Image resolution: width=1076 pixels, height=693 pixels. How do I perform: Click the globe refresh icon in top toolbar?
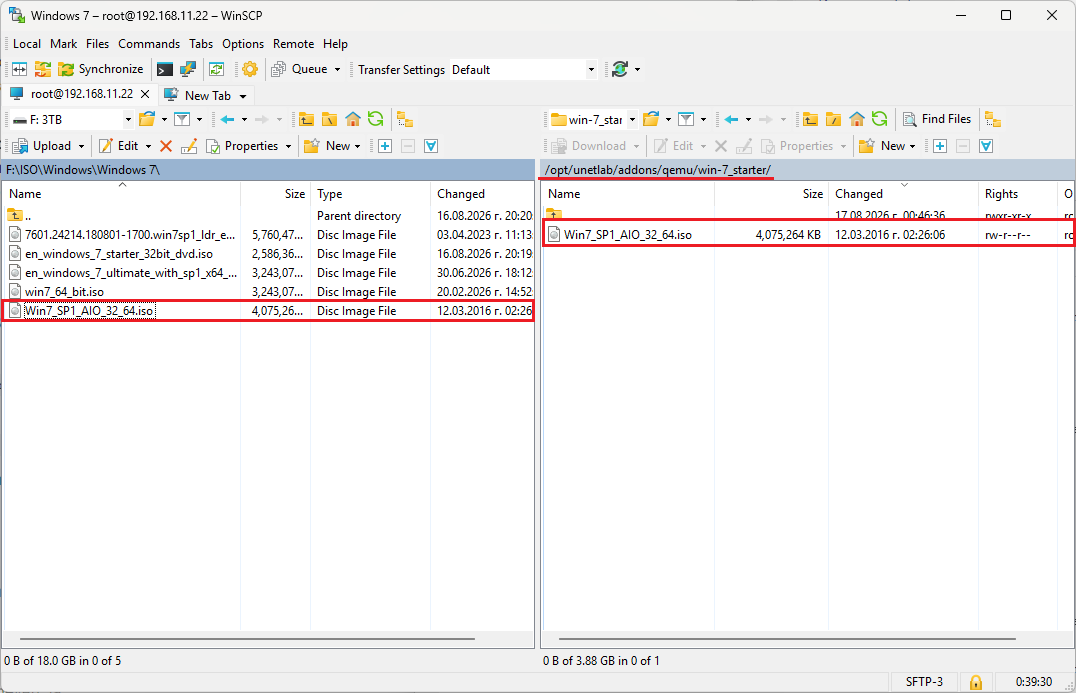620,69
